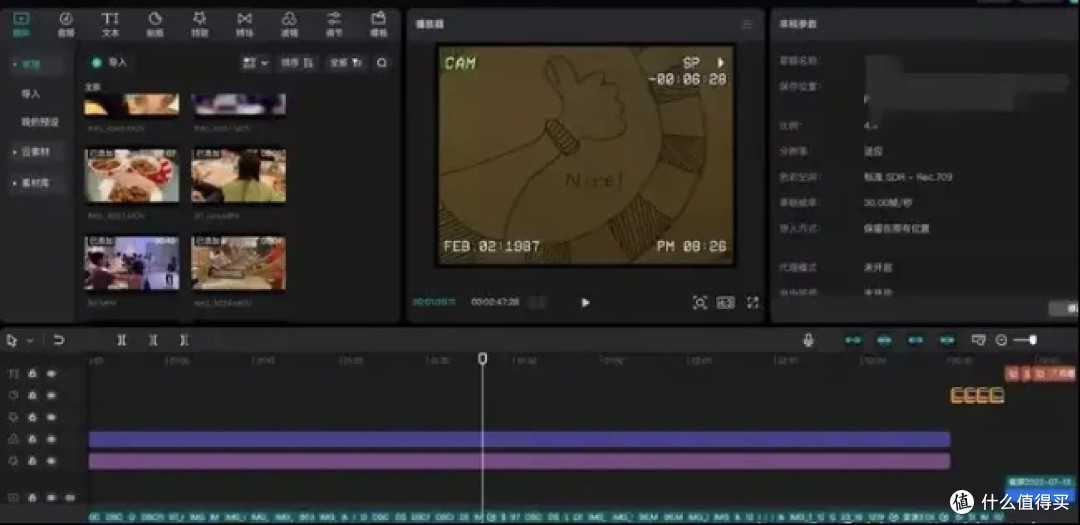Image resolution: width=1080 pixels, height=525 pixels.
Task: Select the green-shirt person clip thumbnail
Action: [238, 175]
